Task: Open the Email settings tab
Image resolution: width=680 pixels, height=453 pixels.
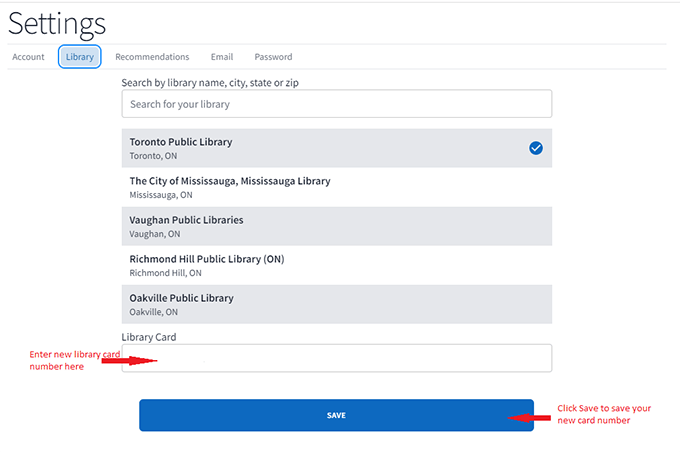Action: 221,57
